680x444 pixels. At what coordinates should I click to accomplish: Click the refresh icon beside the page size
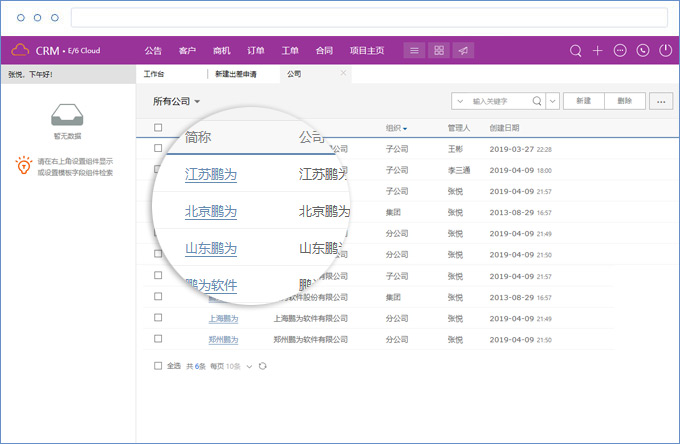tap(263, 366)
